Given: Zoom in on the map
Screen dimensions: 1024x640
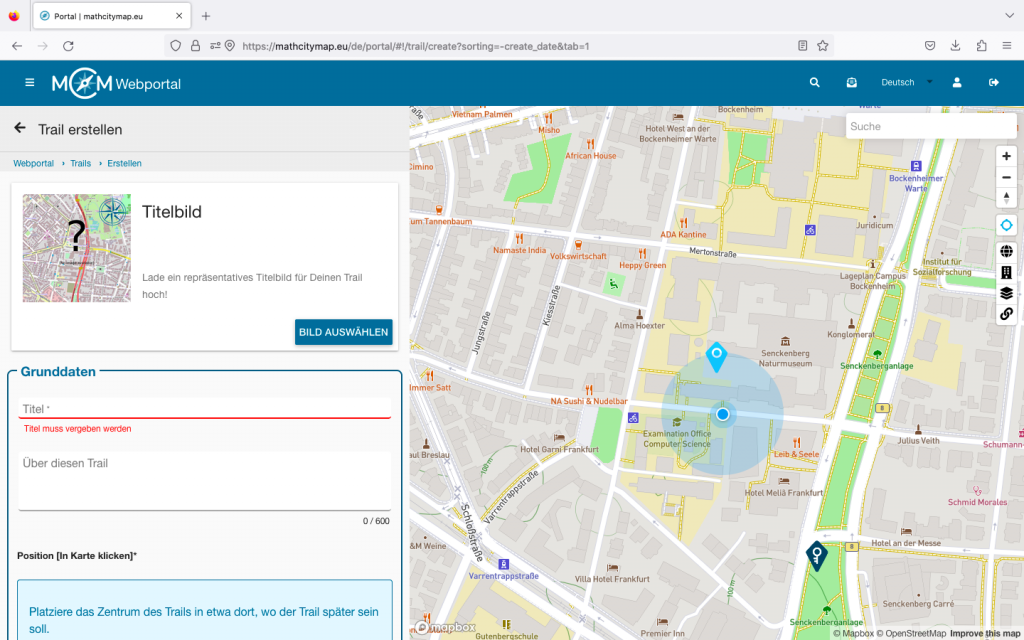Looking at the screenshot, I should click(1006, 156).
